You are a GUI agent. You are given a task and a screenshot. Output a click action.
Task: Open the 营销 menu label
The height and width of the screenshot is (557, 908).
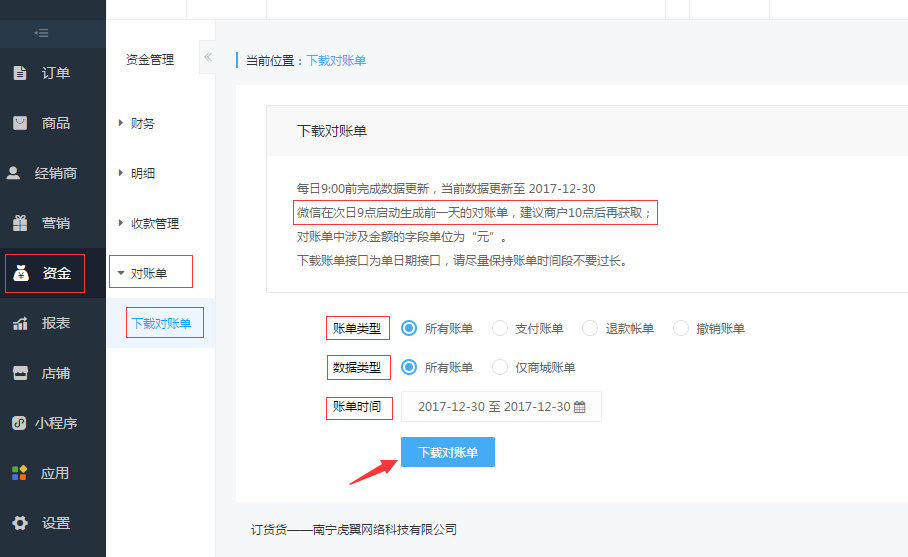(x=56, y=223)
